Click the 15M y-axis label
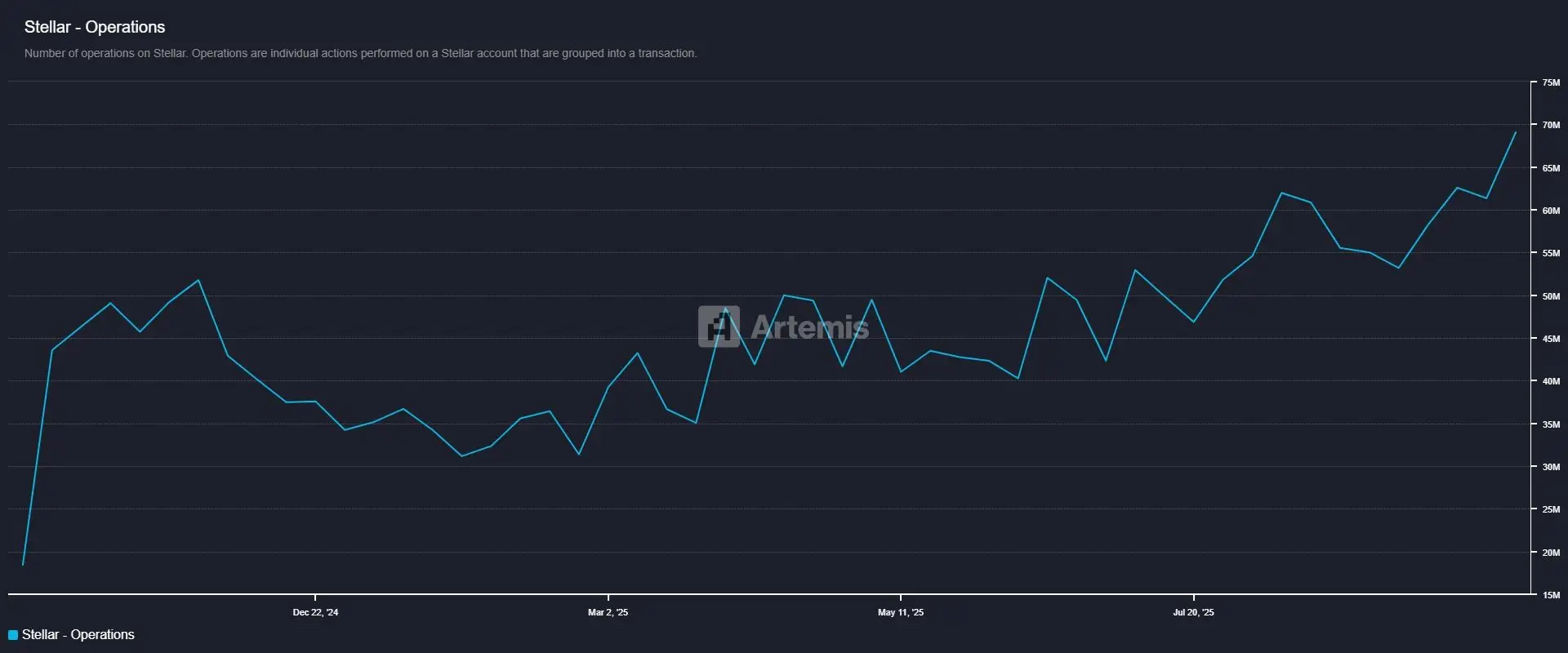The image size is (1568, 653). point(1551,595)
